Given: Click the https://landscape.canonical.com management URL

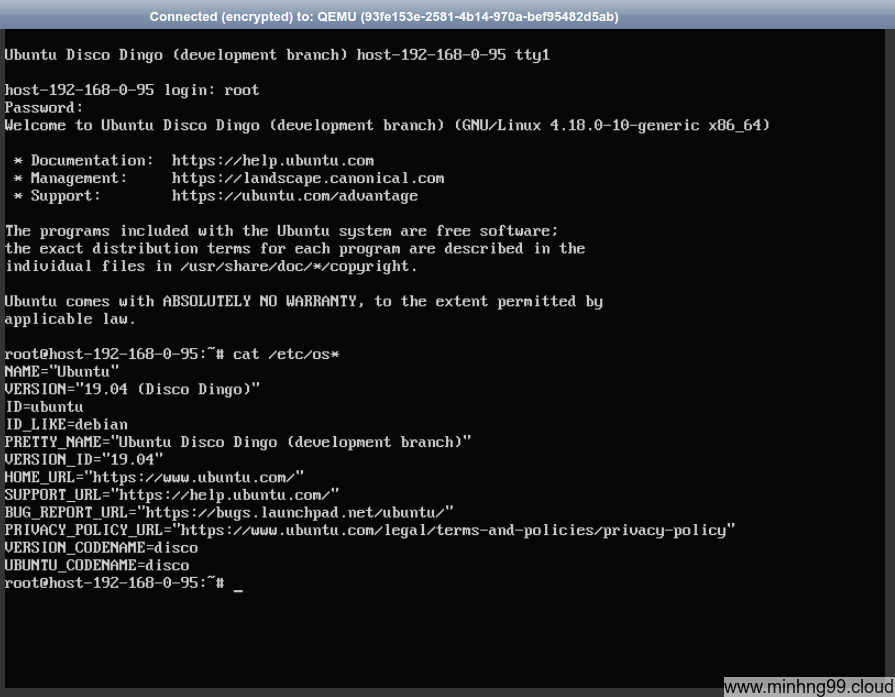Looking at the screenshot, I should click(308, 178).
